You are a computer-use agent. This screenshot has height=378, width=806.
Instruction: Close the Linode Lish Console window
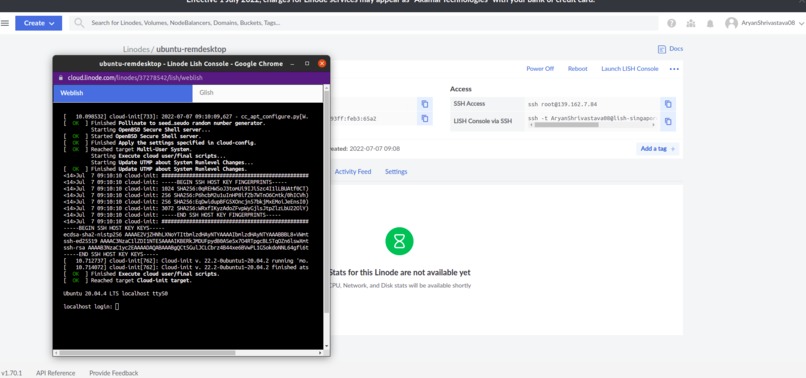322,64
